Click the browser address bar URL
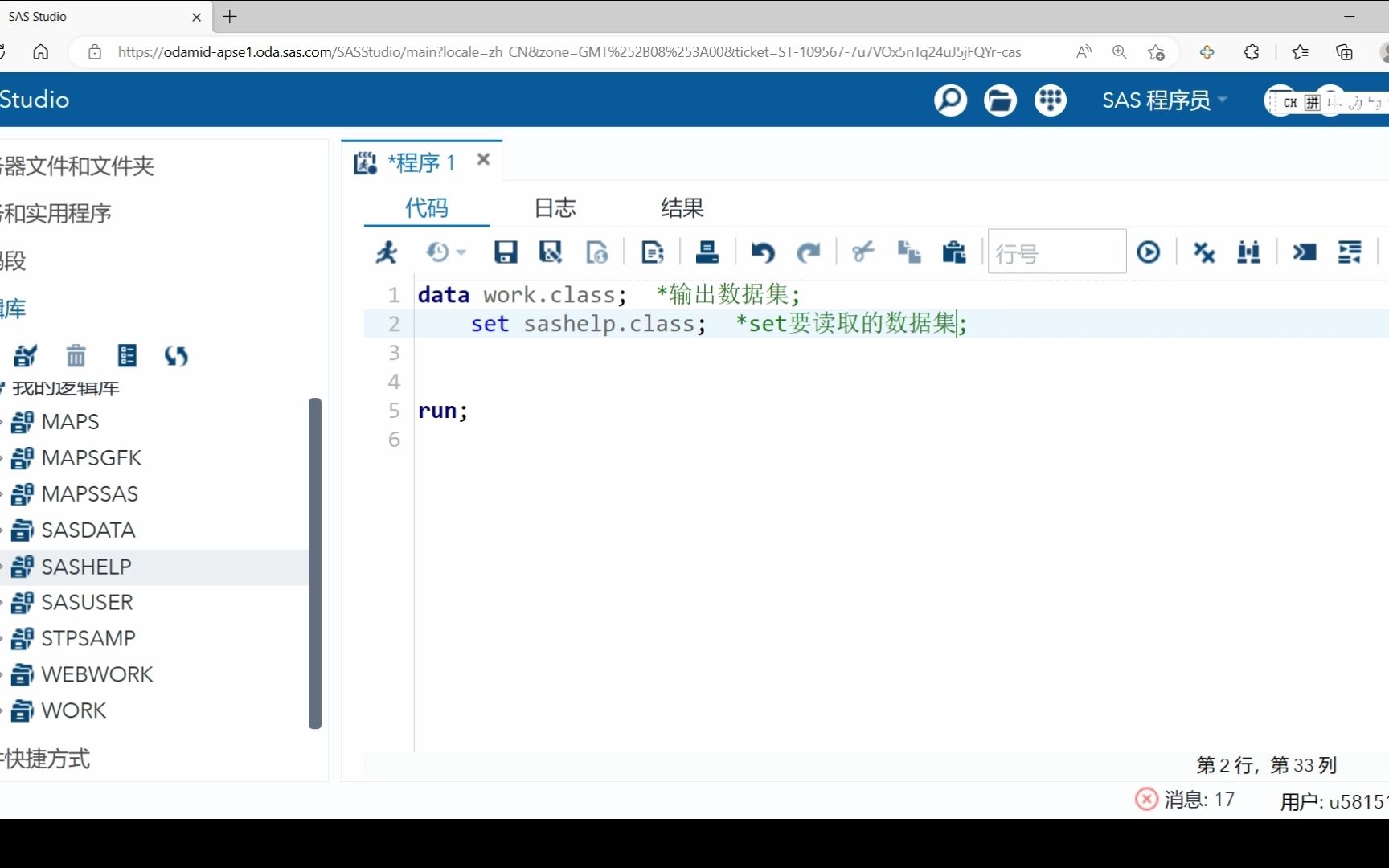Image resolution: width=1389 pixels, height=868 pixels. pyautogui.click(x=569, y=52)
